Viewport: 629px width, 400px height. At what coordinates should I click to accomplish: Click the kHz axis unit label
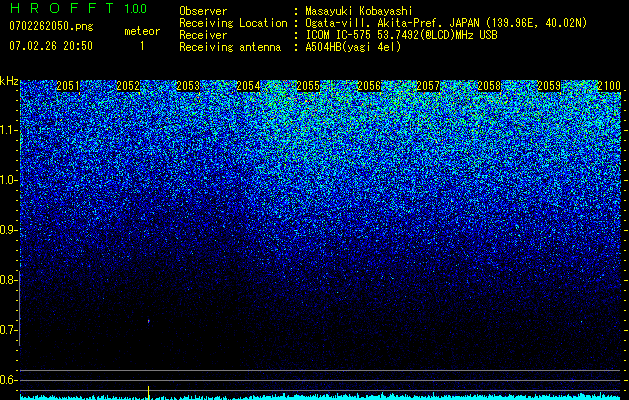click(9, 81)
